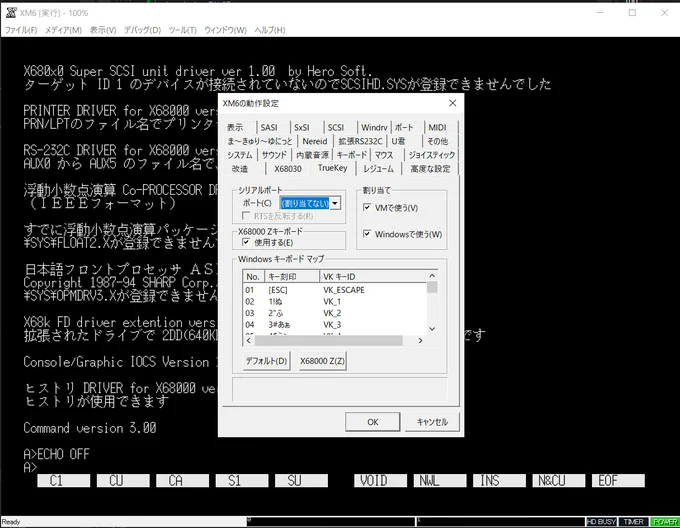Toggle VMで使う(V) checkbox

coord(390,208)
